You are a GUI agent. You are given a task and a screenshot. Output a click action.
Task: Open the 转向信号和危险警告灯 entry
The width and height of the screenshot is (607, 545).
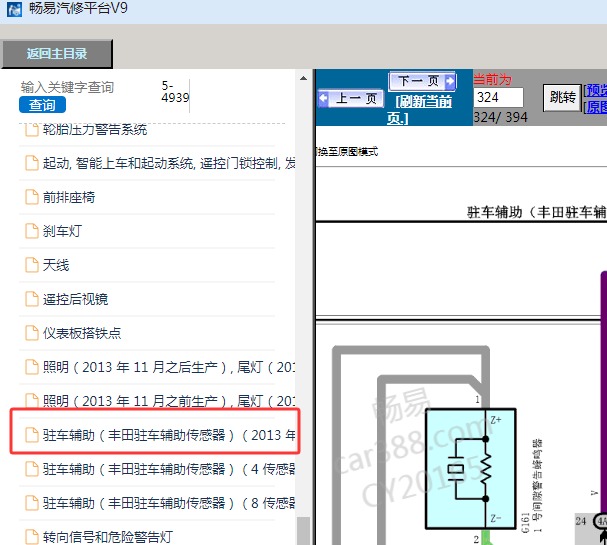pyautogui.click(x=108, y=537)
